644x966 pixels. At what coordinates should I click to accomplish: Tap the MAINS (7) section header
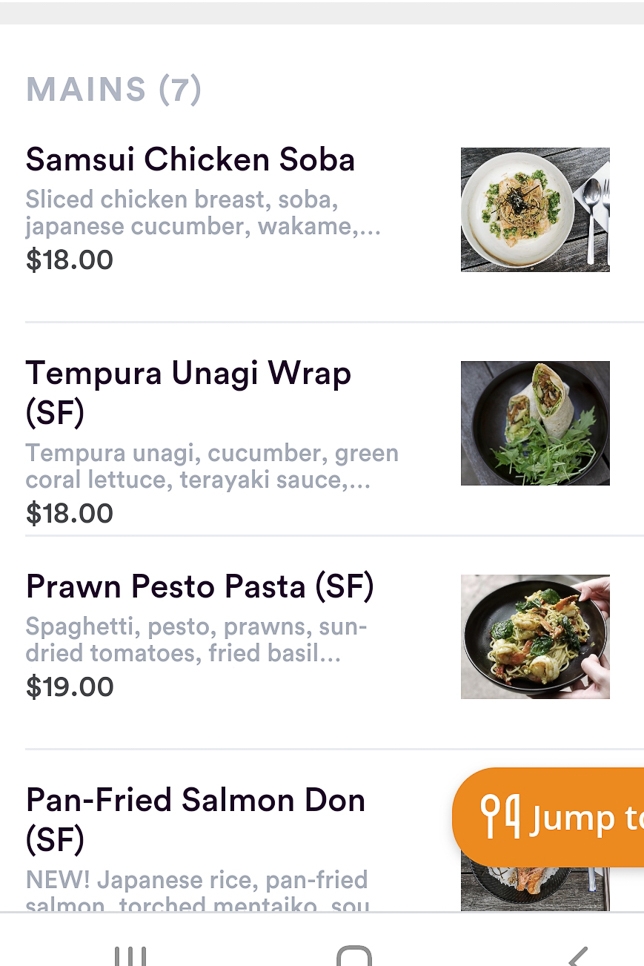(x=113, y=90)
